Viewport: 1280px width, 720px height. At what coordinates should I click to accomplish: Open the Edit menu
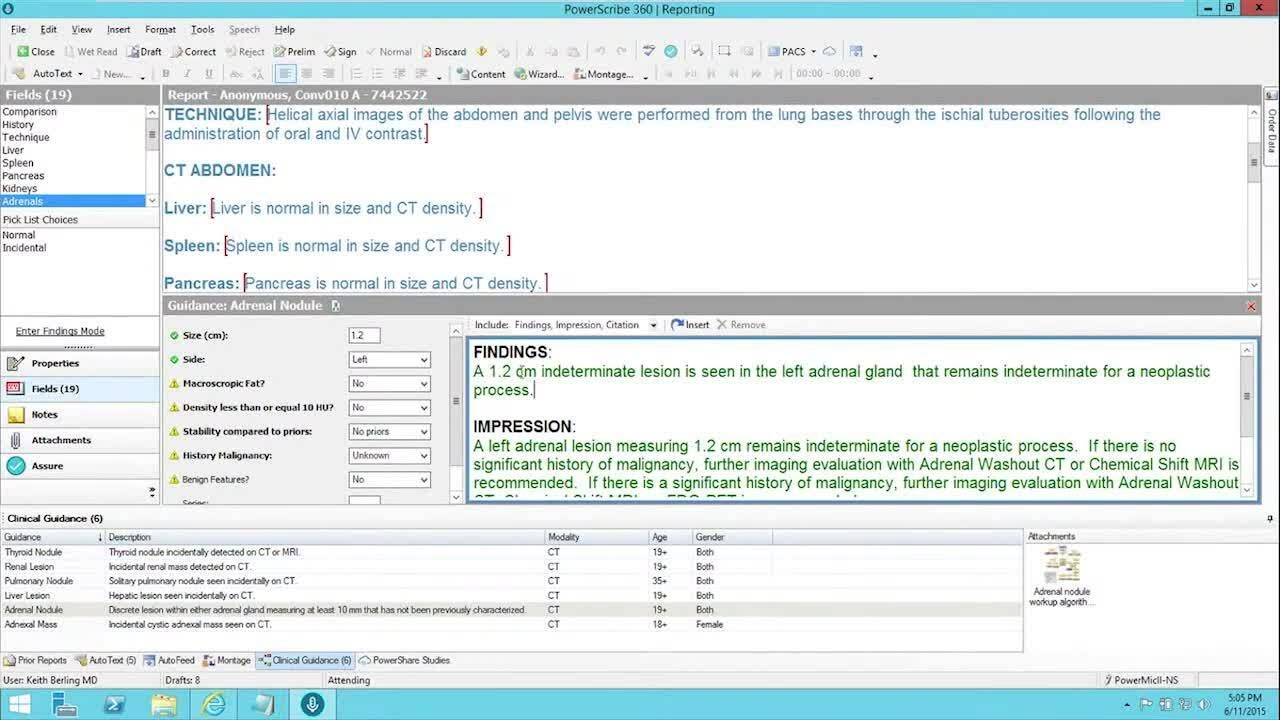tap(48, 30)
